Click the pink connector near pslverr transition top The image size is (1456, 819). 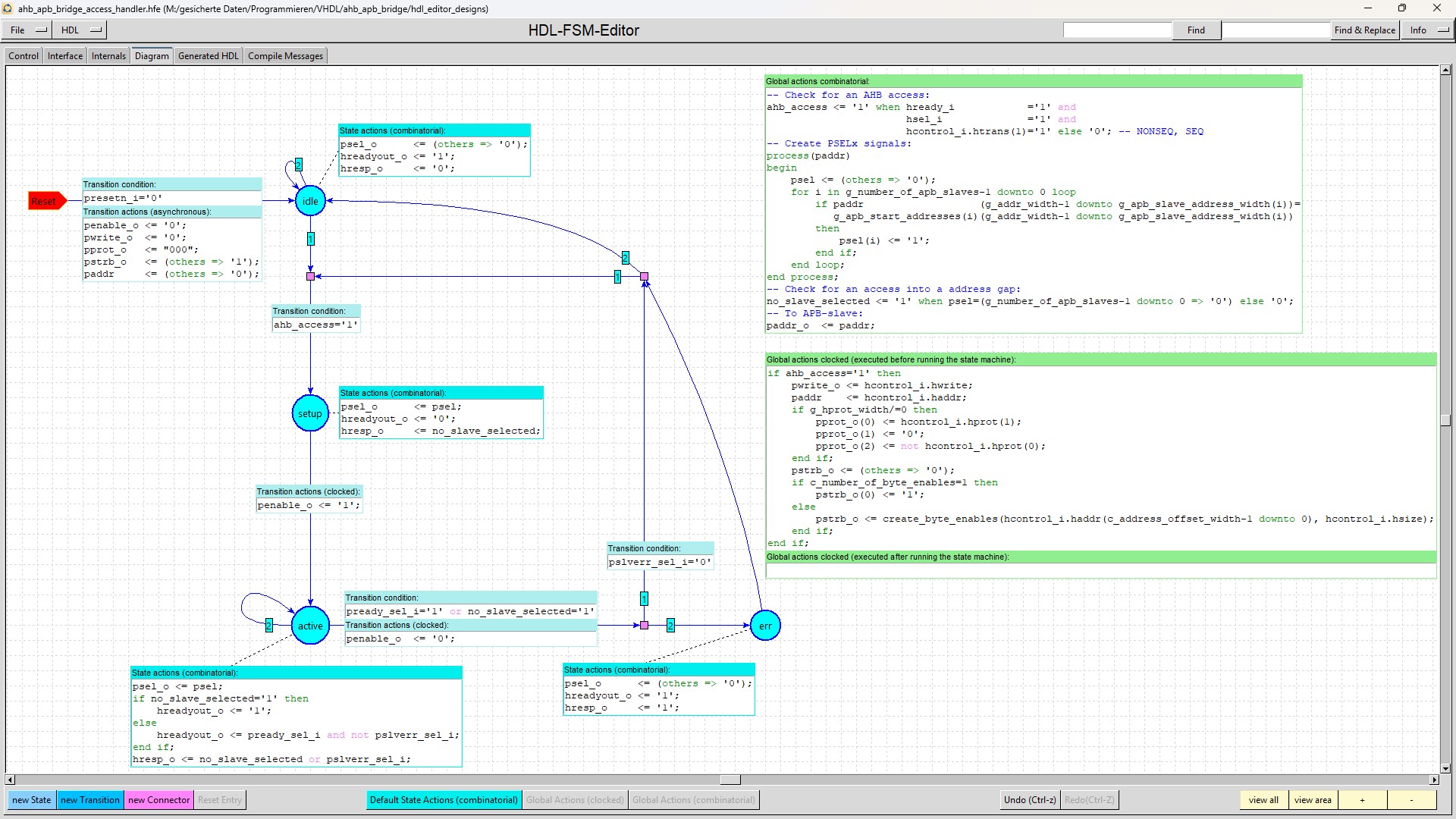point(644,277)
